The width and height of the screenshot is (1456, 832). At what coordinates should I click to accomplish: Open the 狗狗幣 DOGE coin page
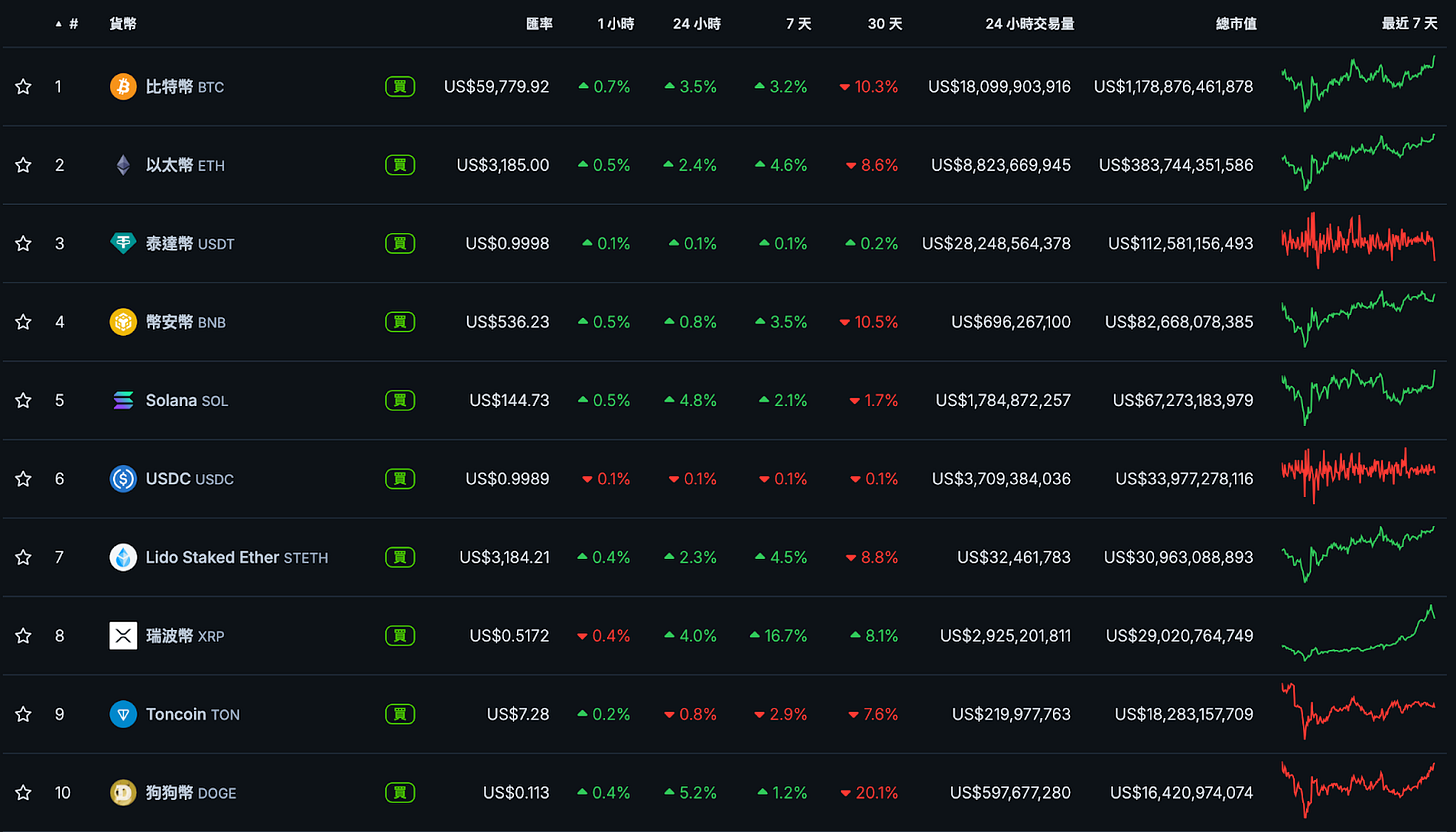[191, 793]
